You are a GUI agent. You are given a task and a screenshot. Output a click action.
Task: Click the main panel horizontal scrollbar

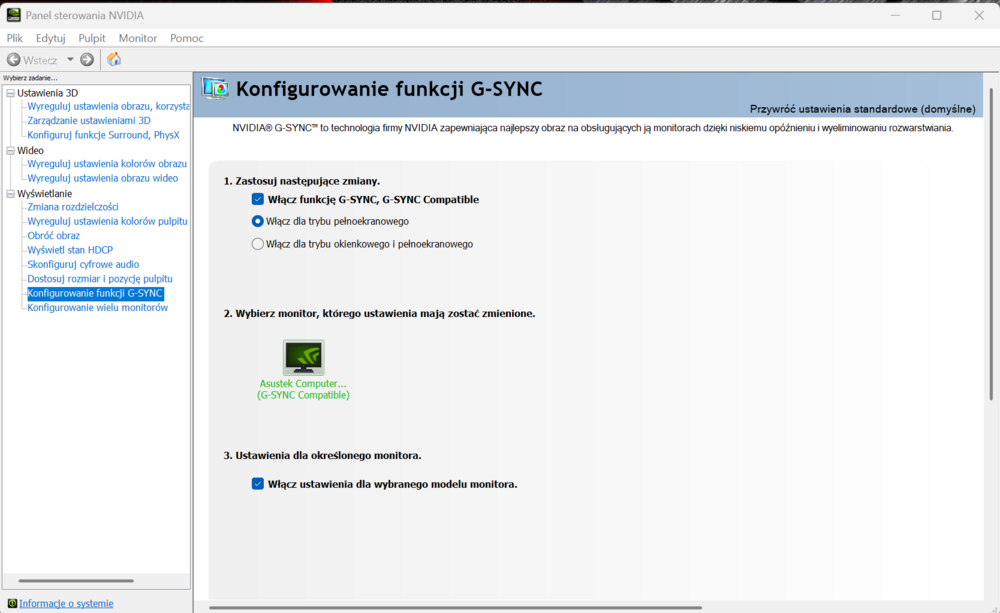coord(455,608)
